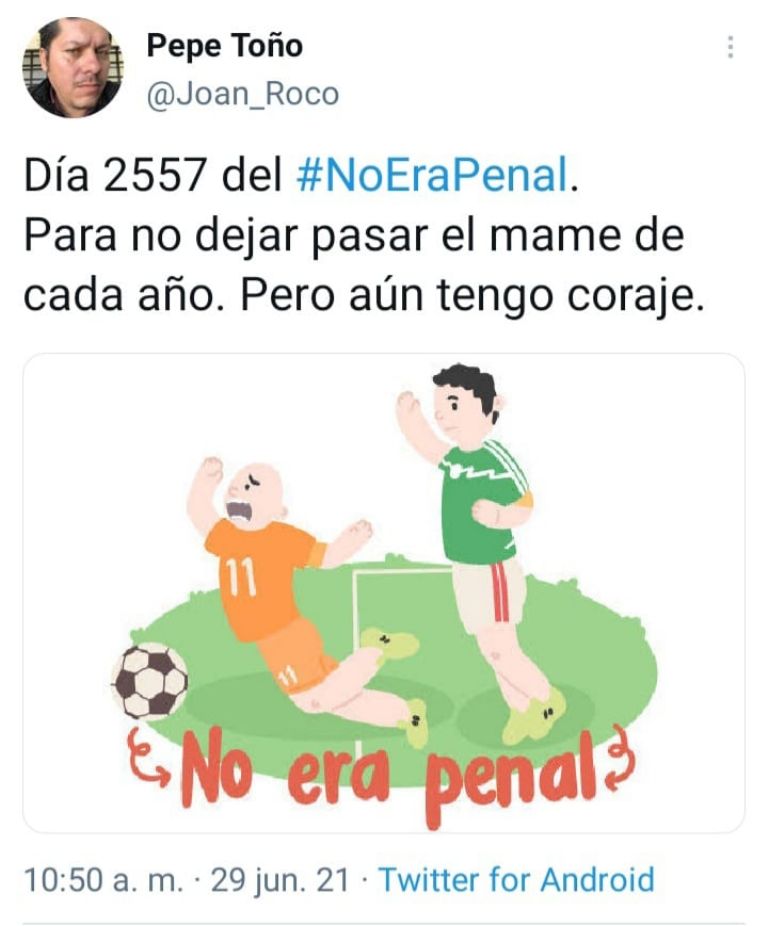Click the 29 jun. 21 date
768x926 pixels.
pyautogui.click(x=280, y=879)
